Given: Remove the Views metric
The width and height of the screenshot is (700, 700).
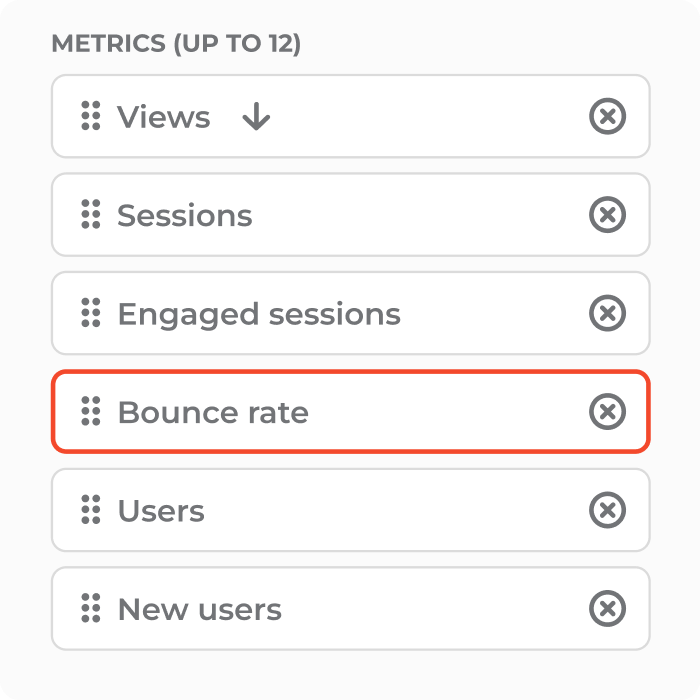Looking at the screenshot, I should click(x=607, y=116).
